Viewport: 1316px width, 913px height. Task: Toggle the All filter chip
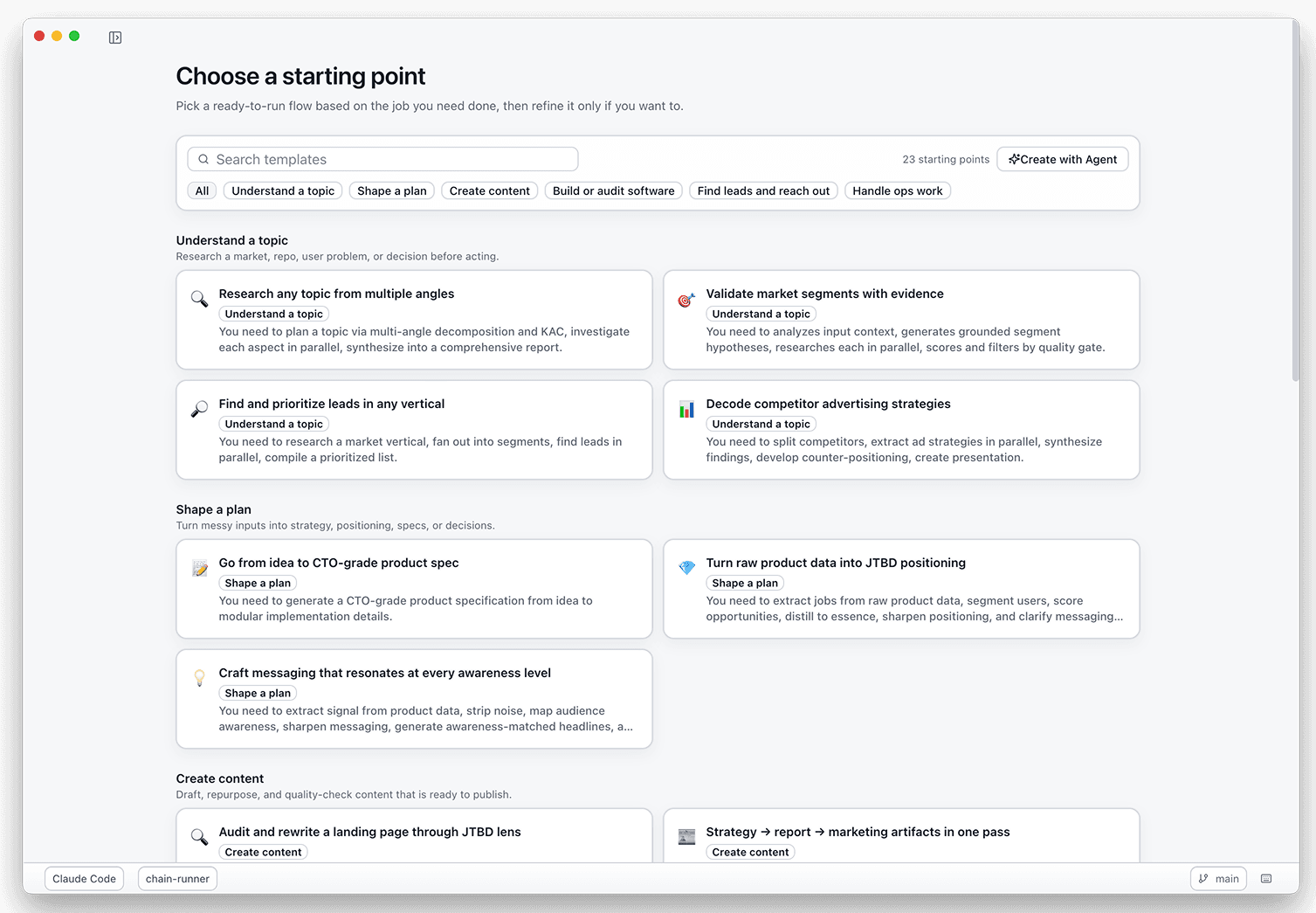(x=201, y=190)
